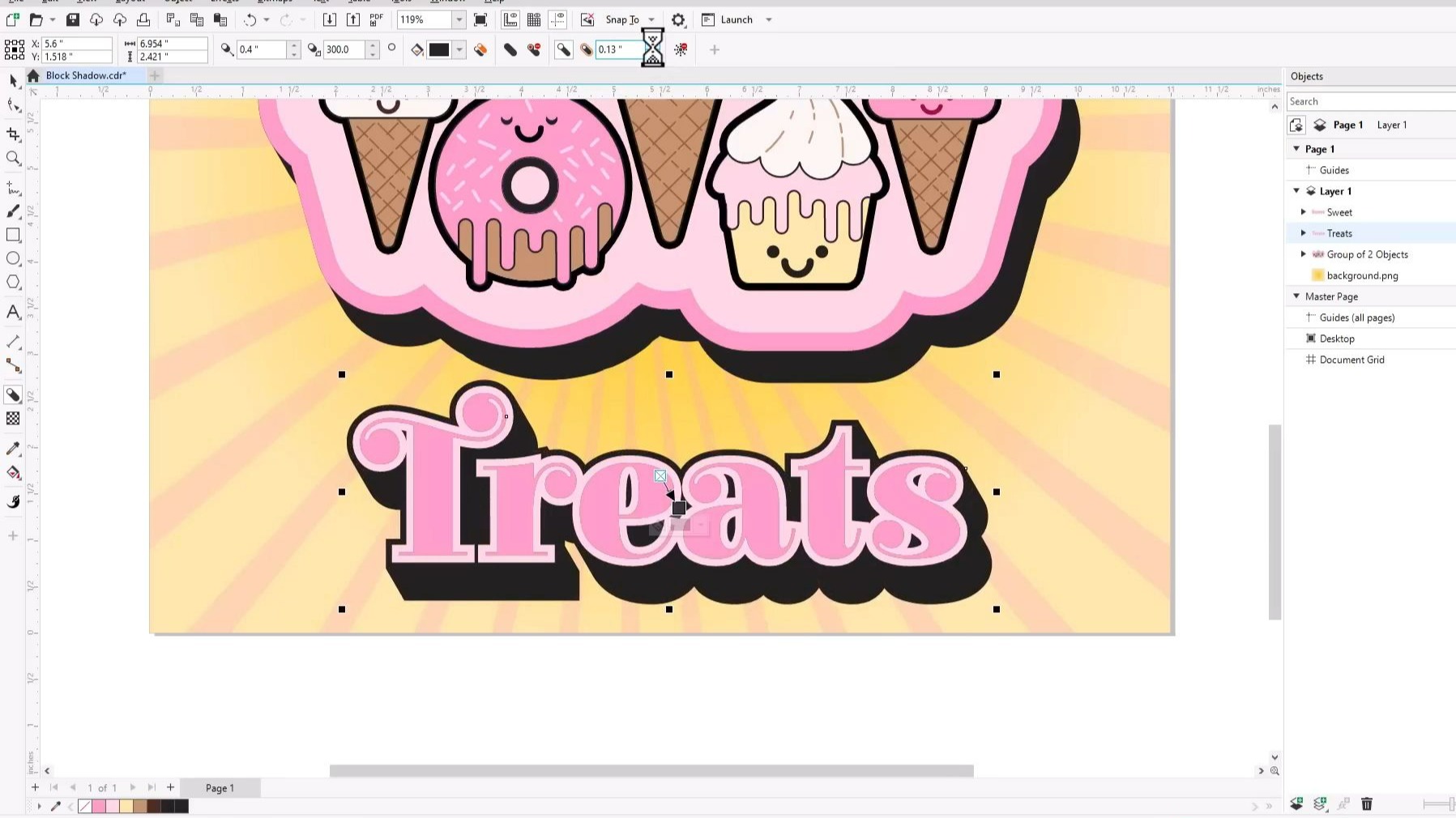
Task: Toggle Simplify block shadow button
Action: 510,49
